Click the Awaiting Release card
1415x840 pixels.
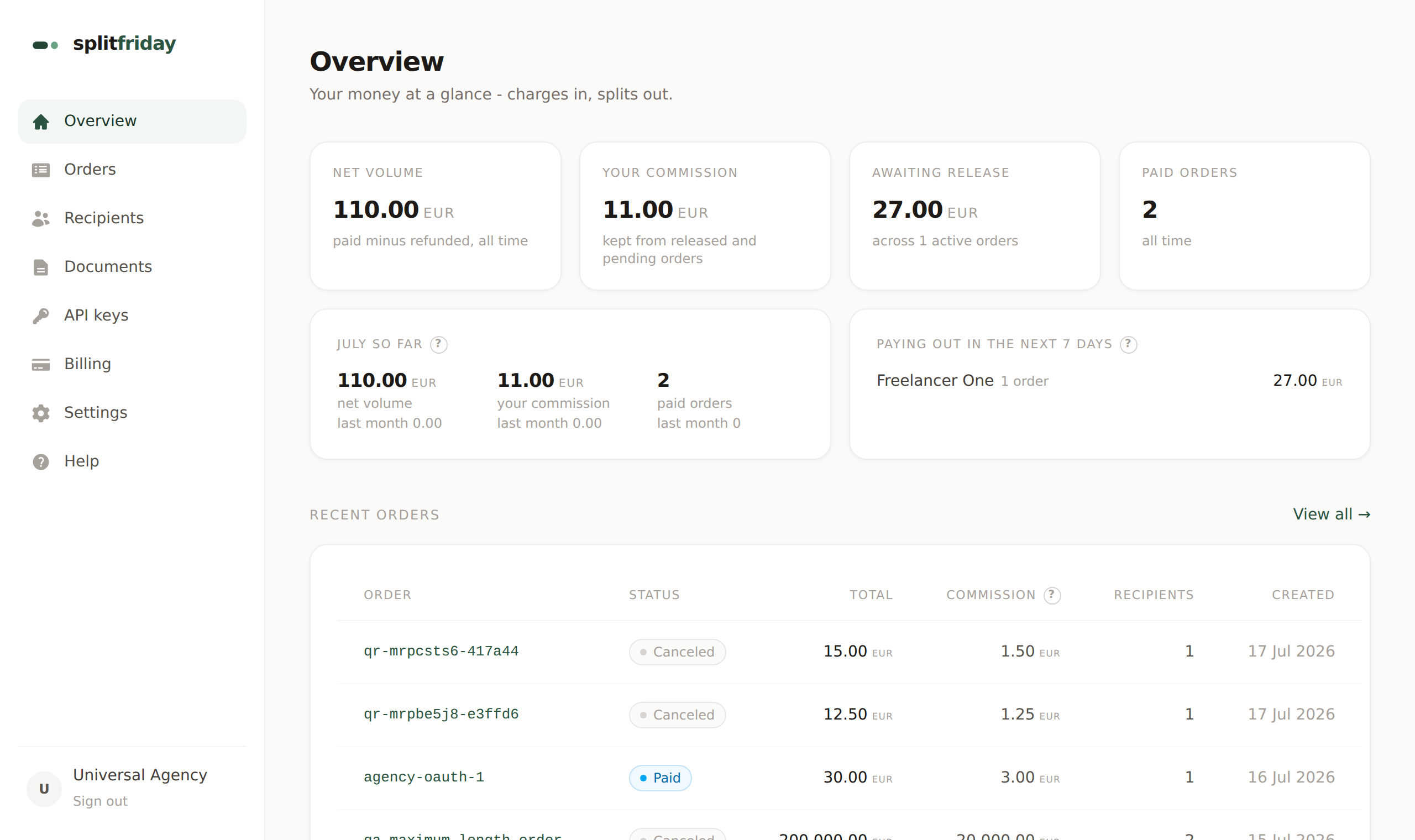point(974,216)
